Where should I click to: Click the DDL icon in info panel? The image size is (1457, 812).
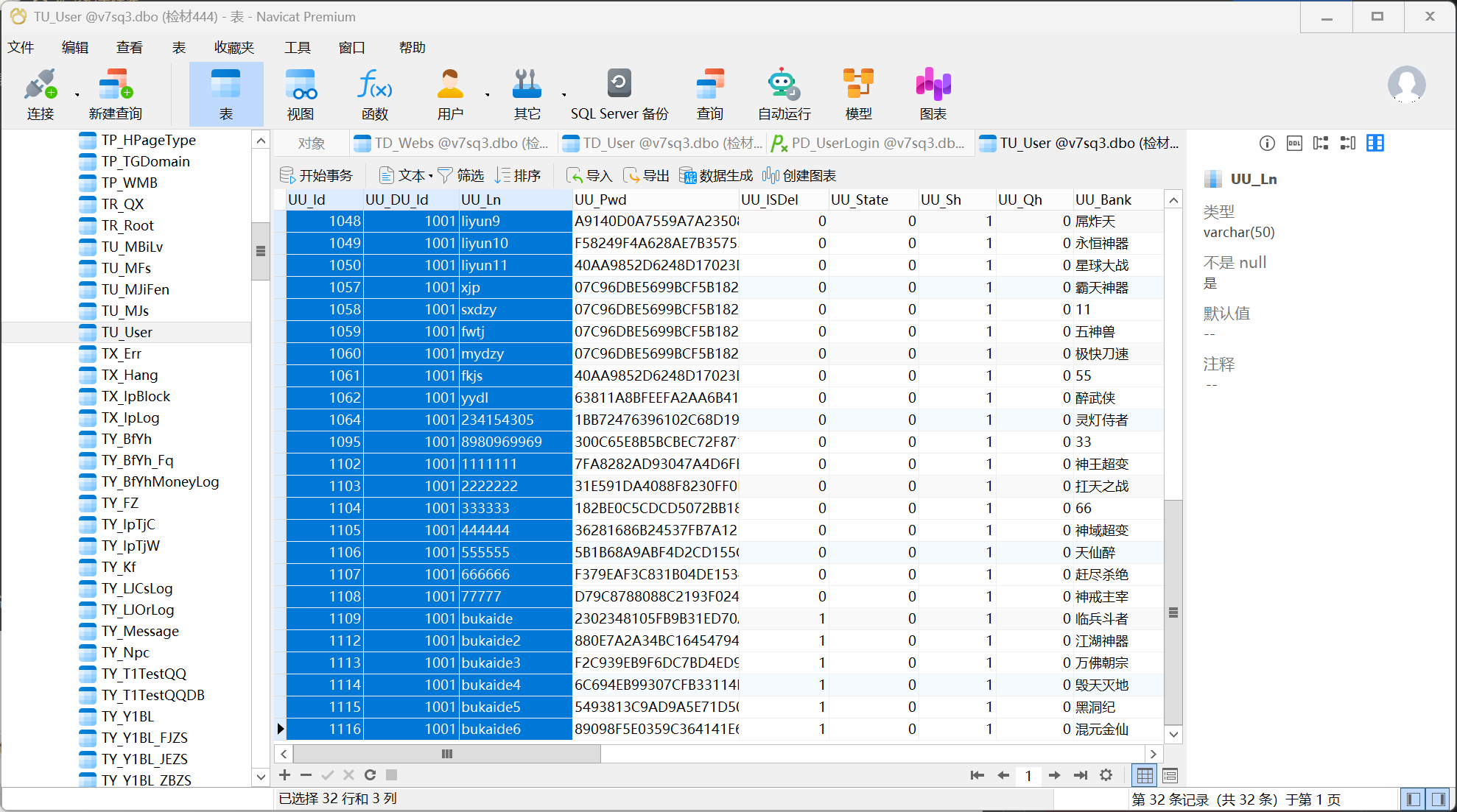[x=1294, y=144]
